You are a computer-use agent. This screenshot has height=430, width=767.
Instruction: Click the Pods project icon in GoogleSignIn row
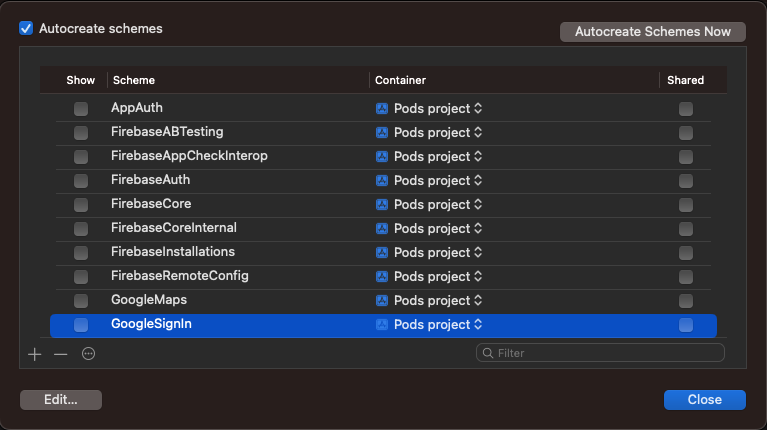click(382, 324)
